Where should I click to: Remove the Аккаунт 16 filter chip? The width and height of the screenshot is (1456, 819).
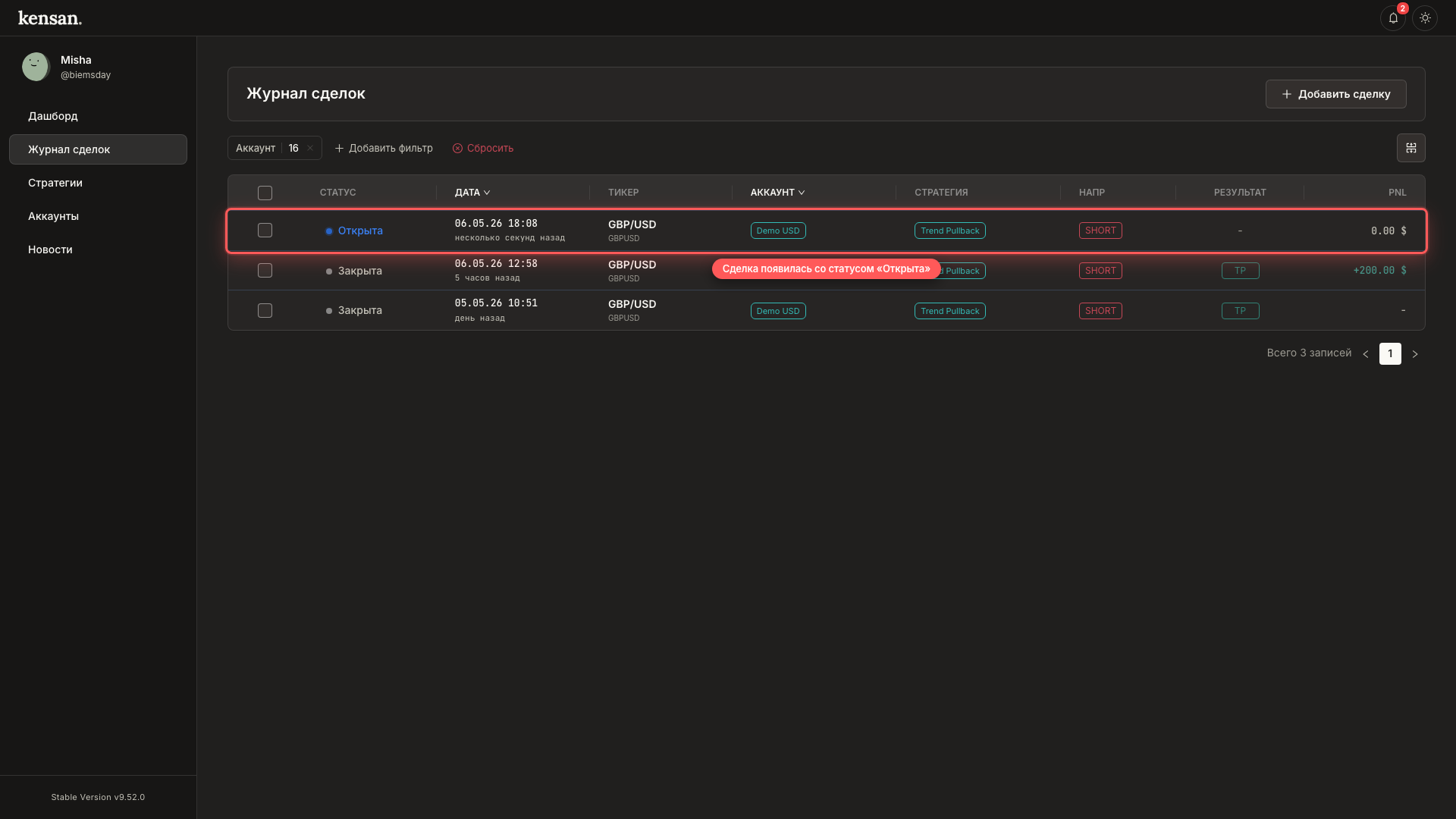click(x=310, y=148)
